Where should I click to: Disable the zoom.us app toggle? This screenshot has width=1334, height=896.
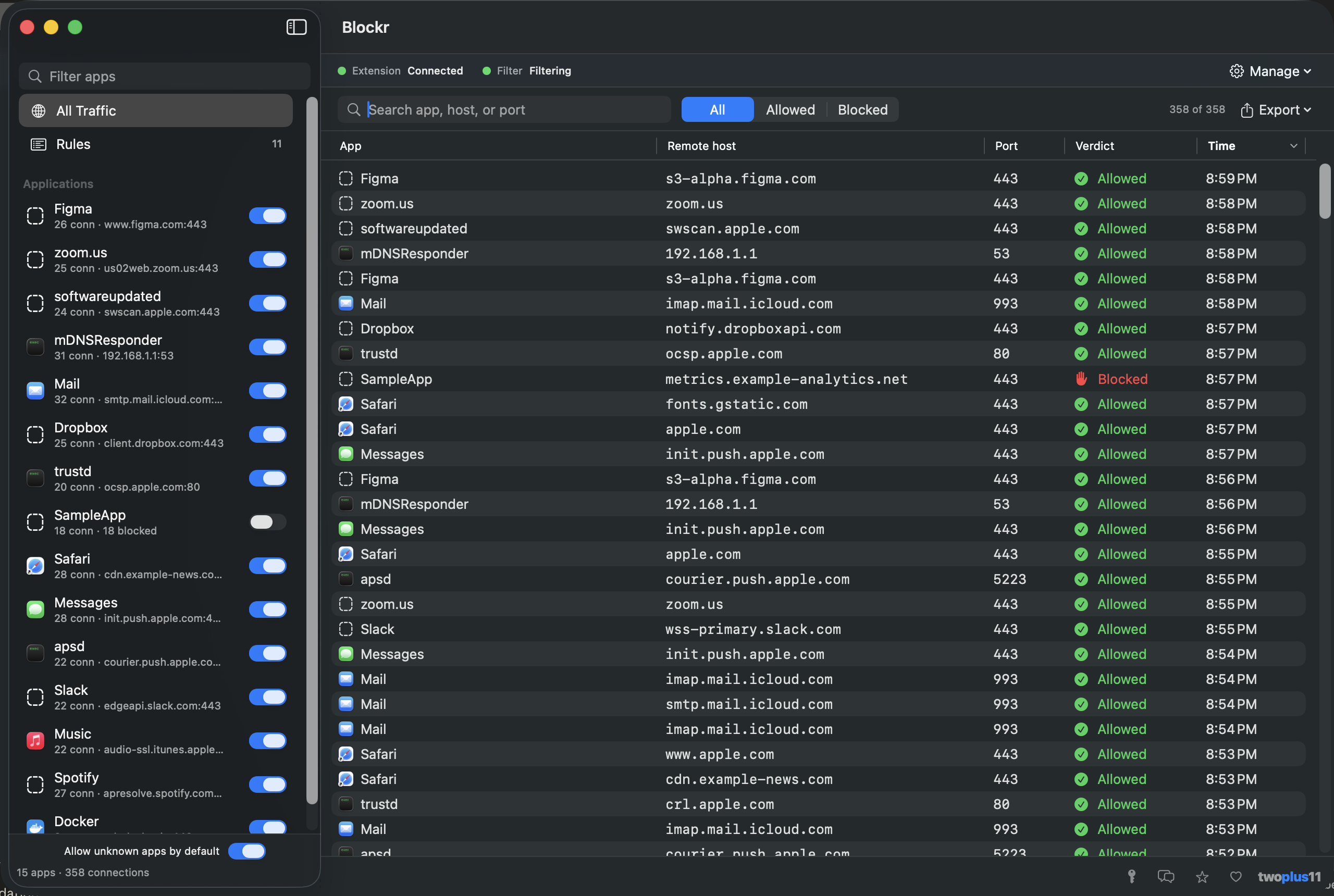pyautogui.click(x=267, y=259)
